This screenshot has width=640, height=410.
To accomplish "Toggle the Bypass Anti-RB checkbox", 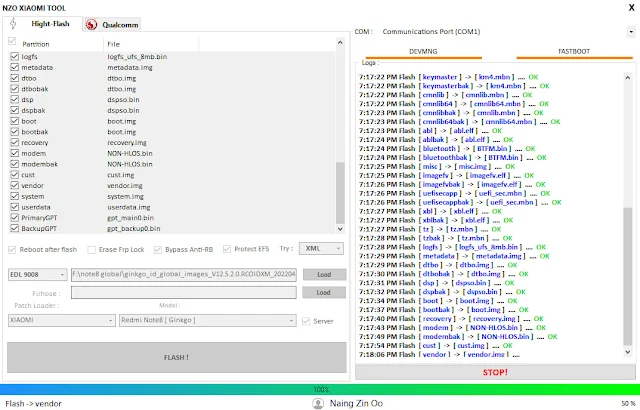I will point(158,249).
